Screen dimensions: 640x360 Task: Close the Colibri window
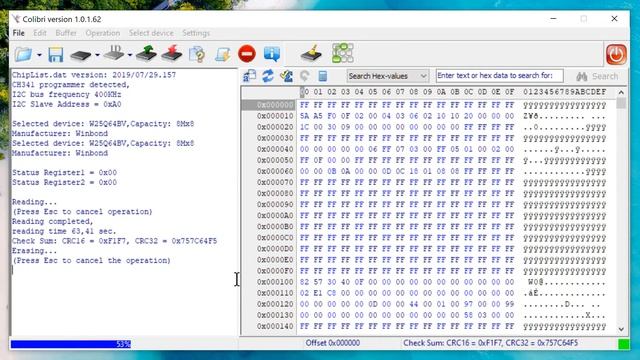coord(614,19)
